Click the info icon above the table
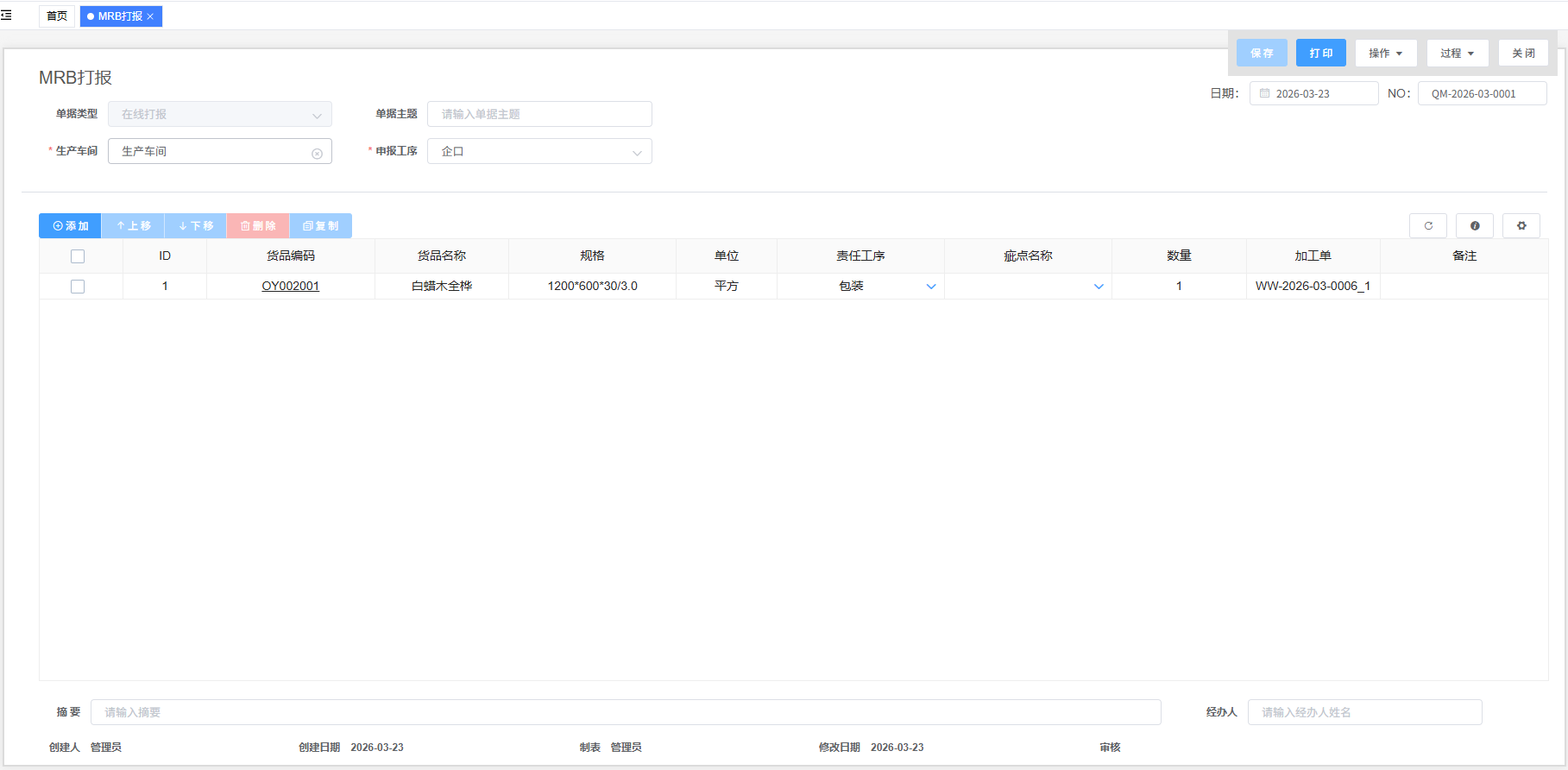Viewport: 1568px width, 770px height. coord(1475,226)
